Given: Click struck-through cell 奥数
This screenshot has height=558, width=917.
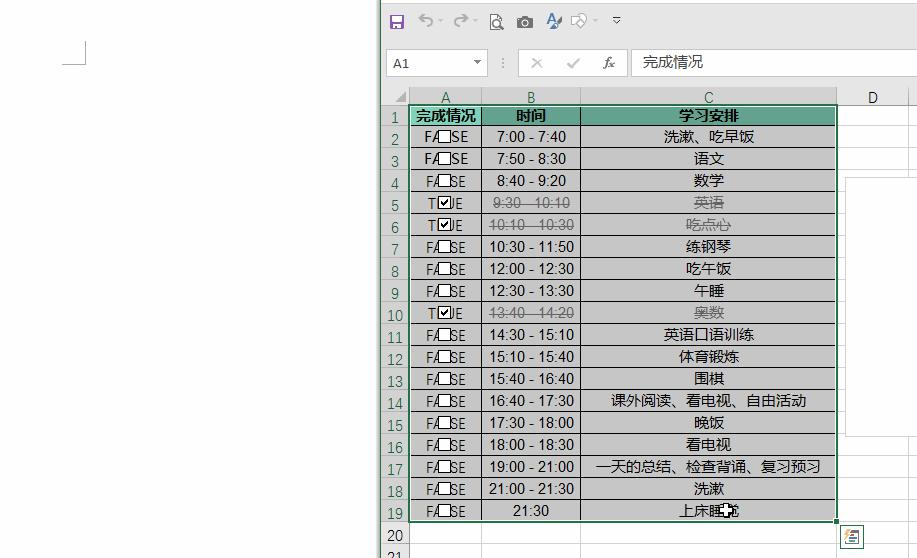Looking at the screenshot, I should (708, 313).
